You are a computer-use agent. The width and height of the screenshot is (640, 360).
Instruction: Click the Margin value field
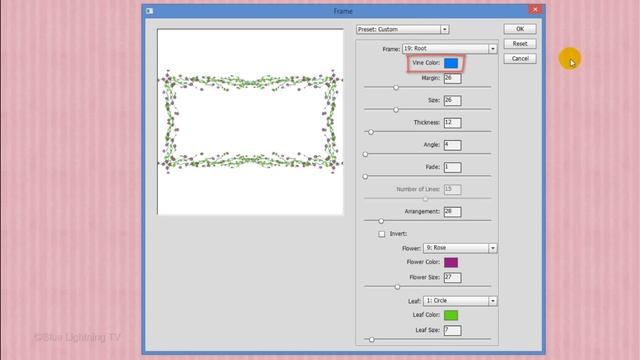(452, 78)
